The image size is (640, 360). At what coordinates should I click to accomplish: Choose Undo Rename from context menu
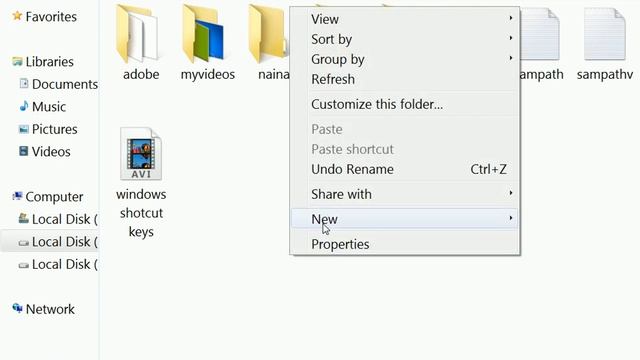click(404, 169)
